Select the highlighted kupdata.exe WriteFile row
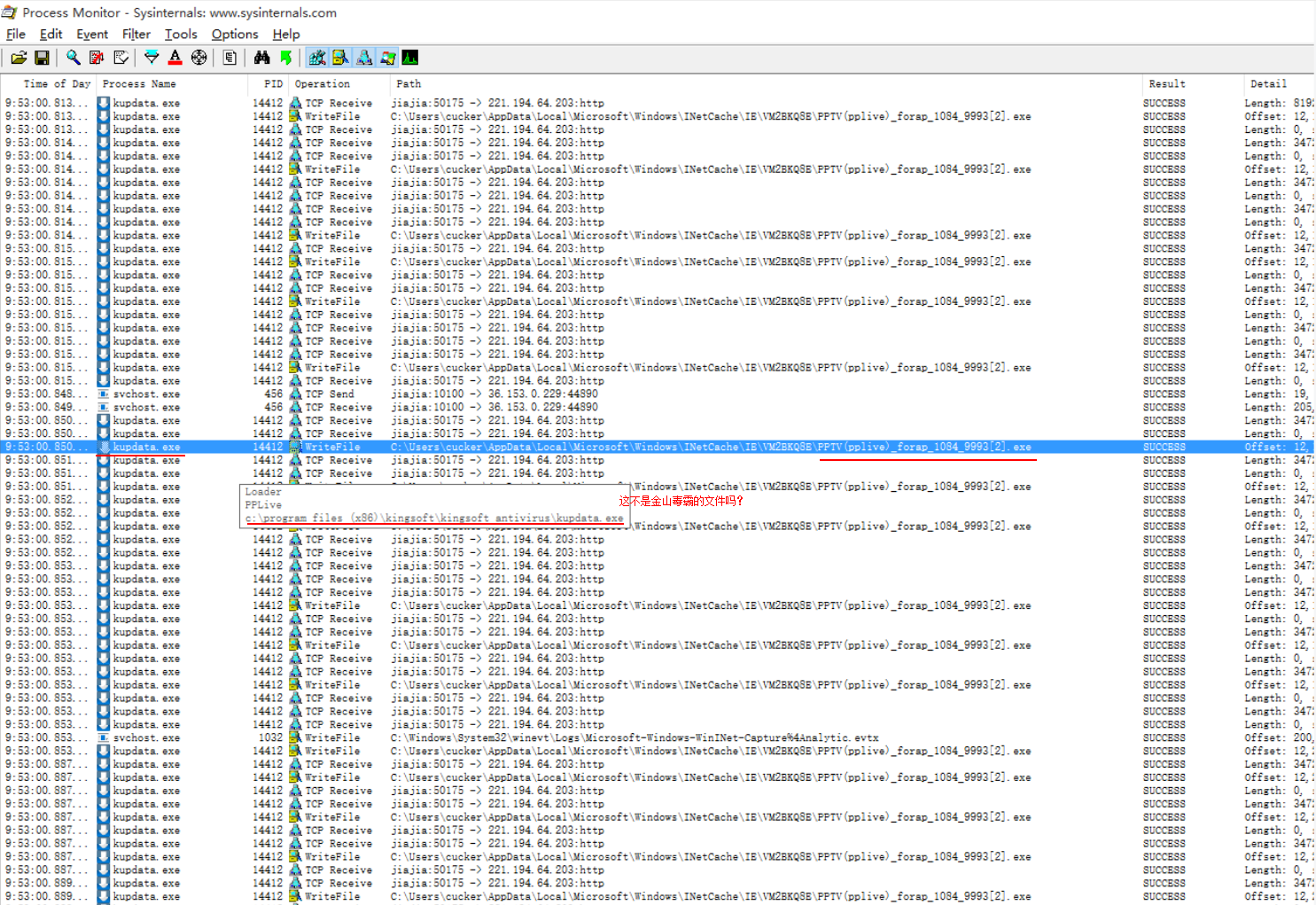 pyautogui.click(x=532, y=447)
